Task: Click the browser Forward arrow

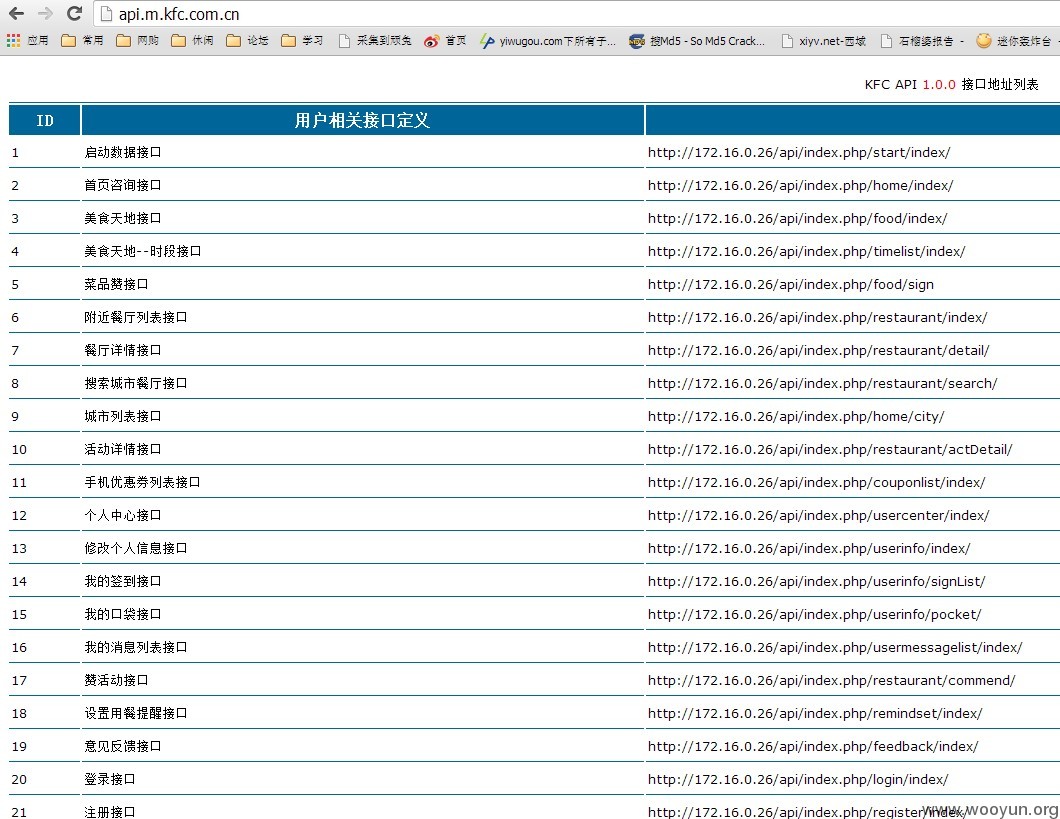Action: (45, 14)
